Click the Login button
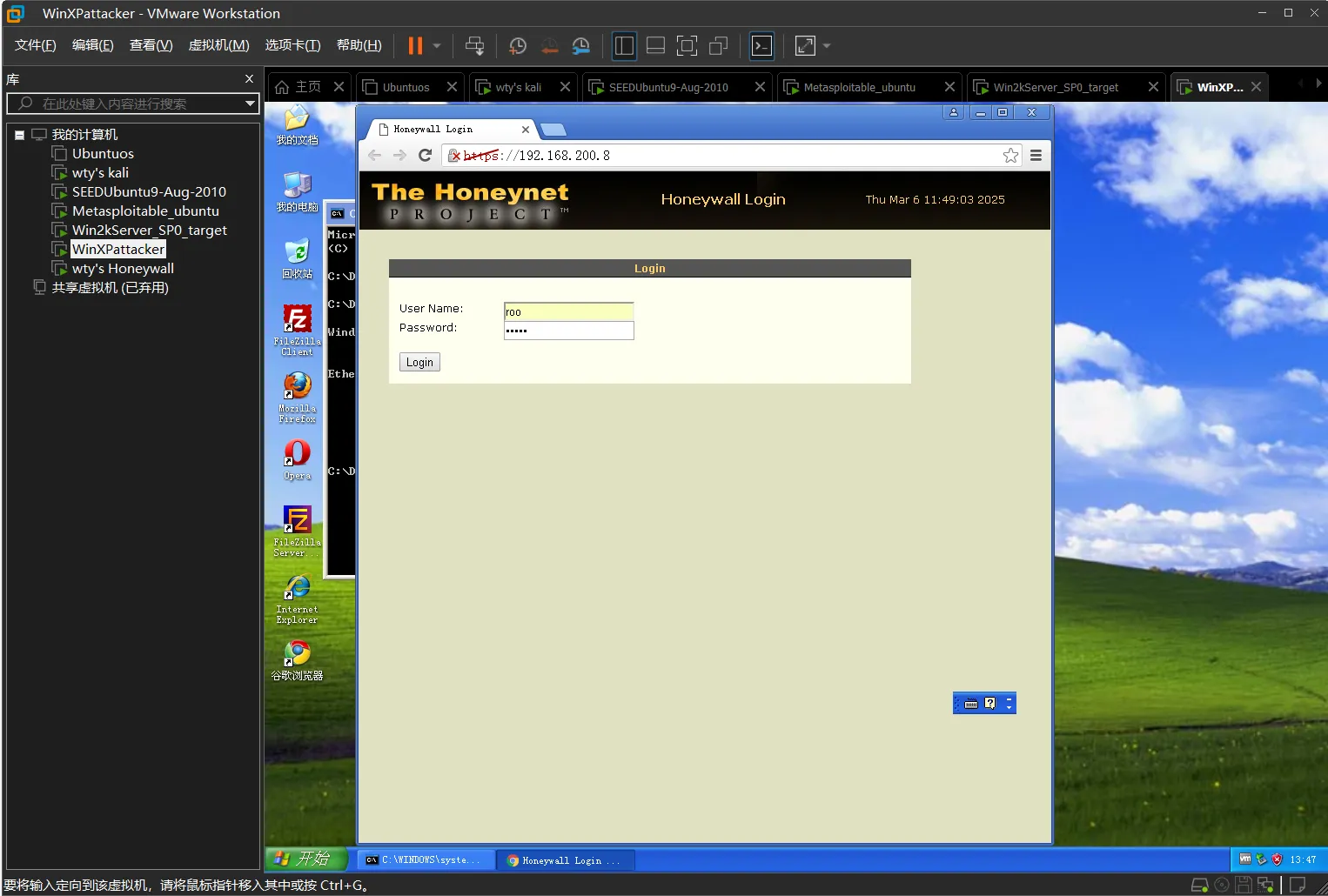 (419, 362)
